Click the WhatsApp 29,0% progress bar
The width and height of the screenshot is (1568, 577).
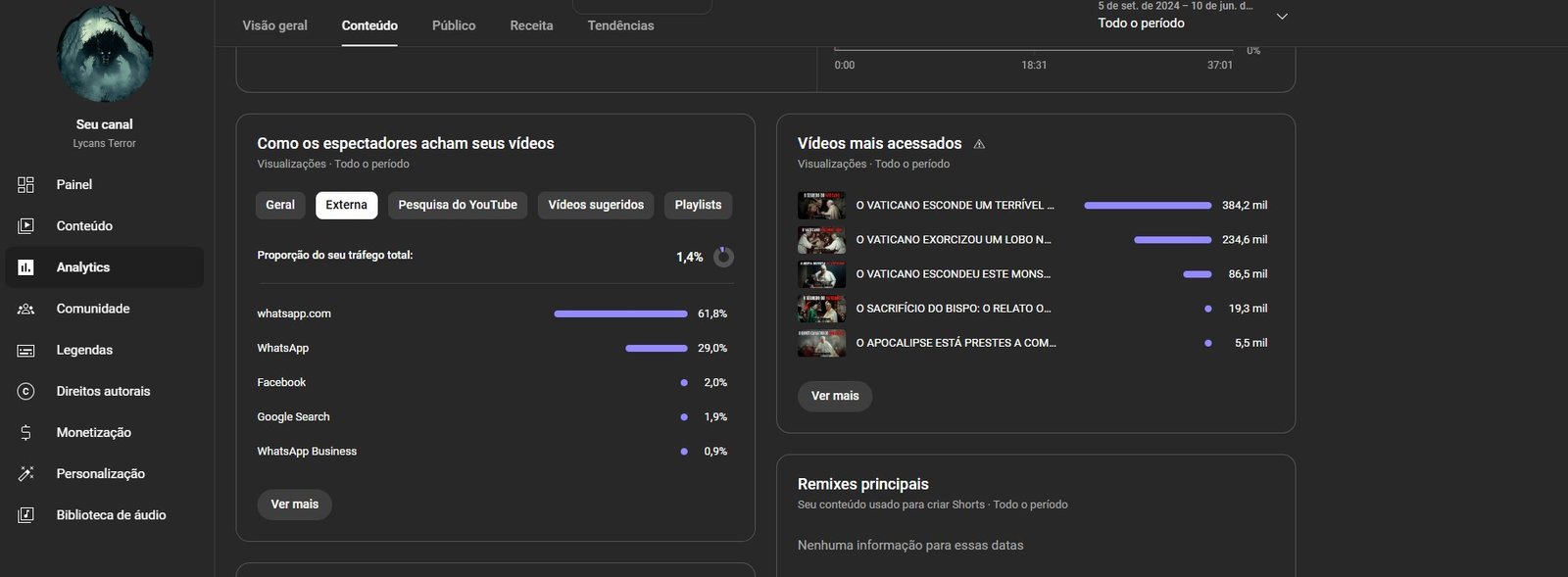click(x=657, y=348)
